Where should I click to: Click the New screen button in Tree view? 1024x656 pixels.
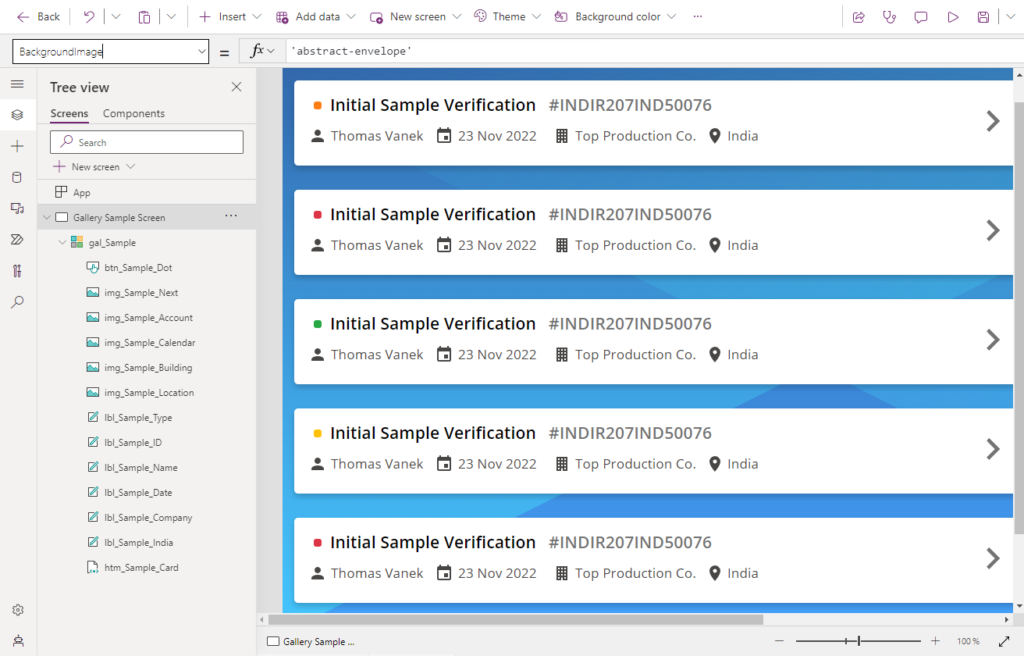click(x=94, y=167)
